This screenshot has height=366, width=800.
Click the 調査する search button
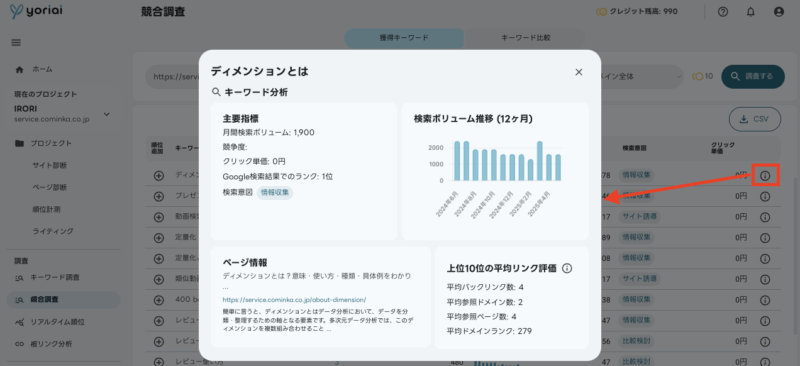click(x=753, y=77)
